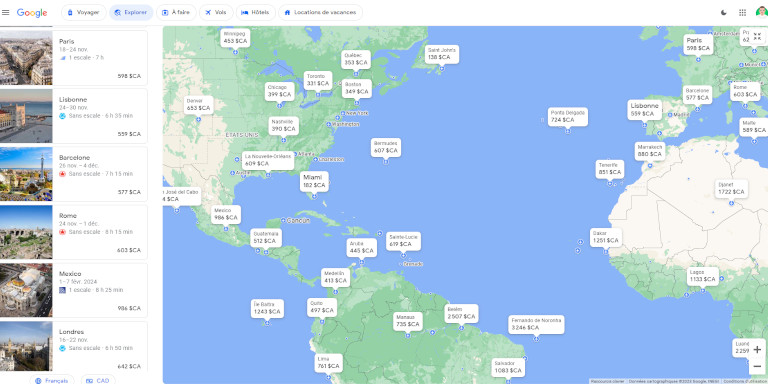Click Saint John's 138 $CA marker
The width and height of the screenshot is (768, 386).
pos(442,54)
